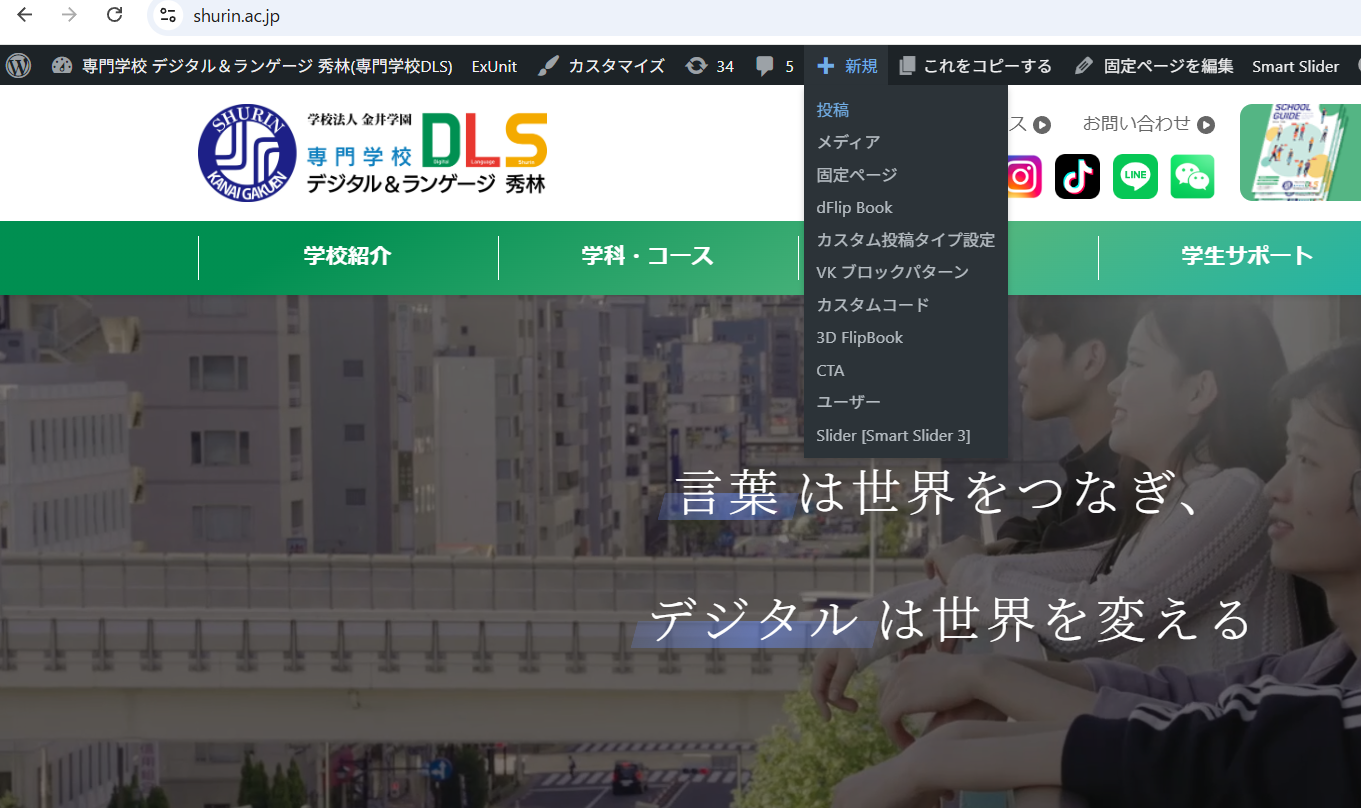Screen dimensions: 1361x808
Task: Click the browser back arrow
Action: coord(25,15)
